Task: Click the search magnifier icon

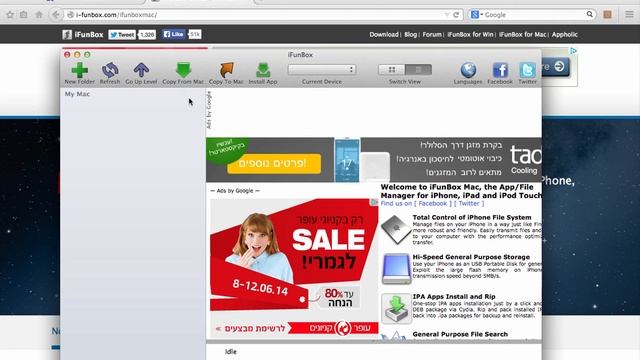Action: [x=590, y=14]
